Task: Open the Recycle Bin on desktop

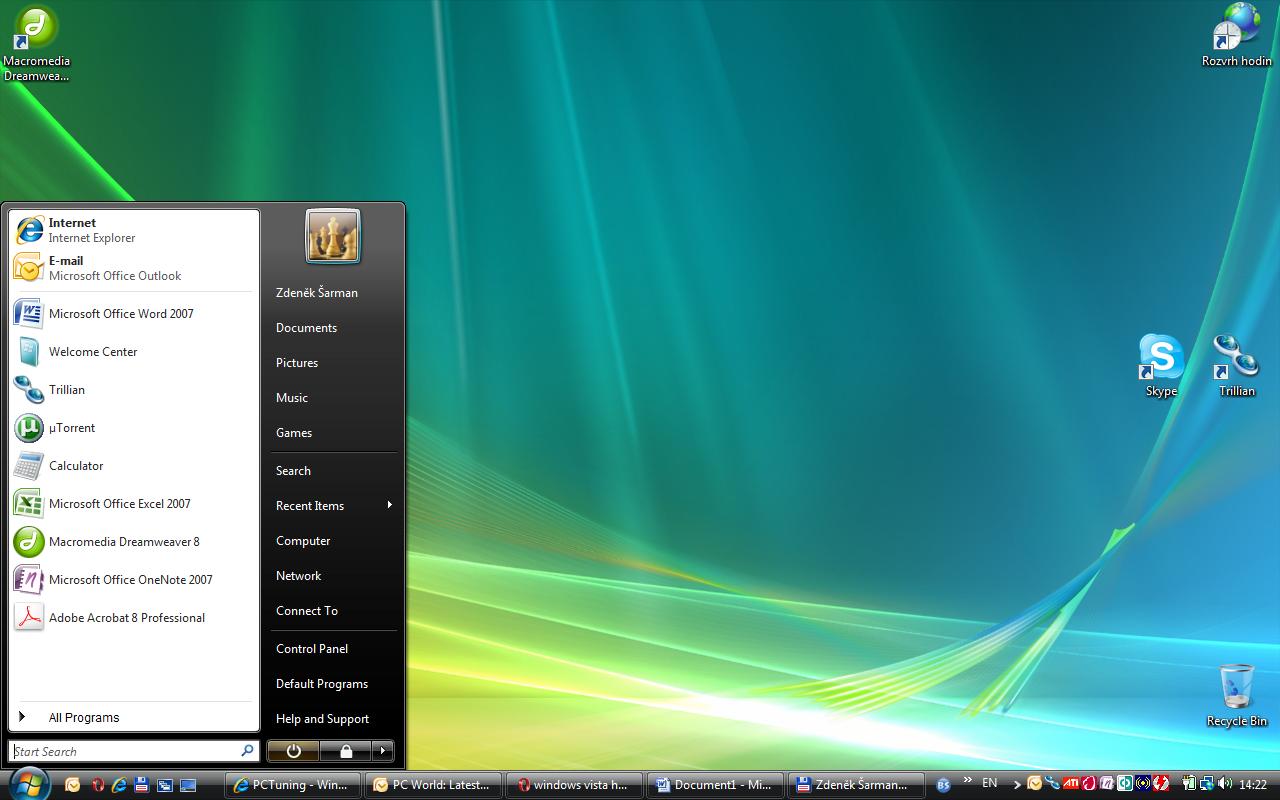Action: pyautogui.click(x=1237, y=696)
